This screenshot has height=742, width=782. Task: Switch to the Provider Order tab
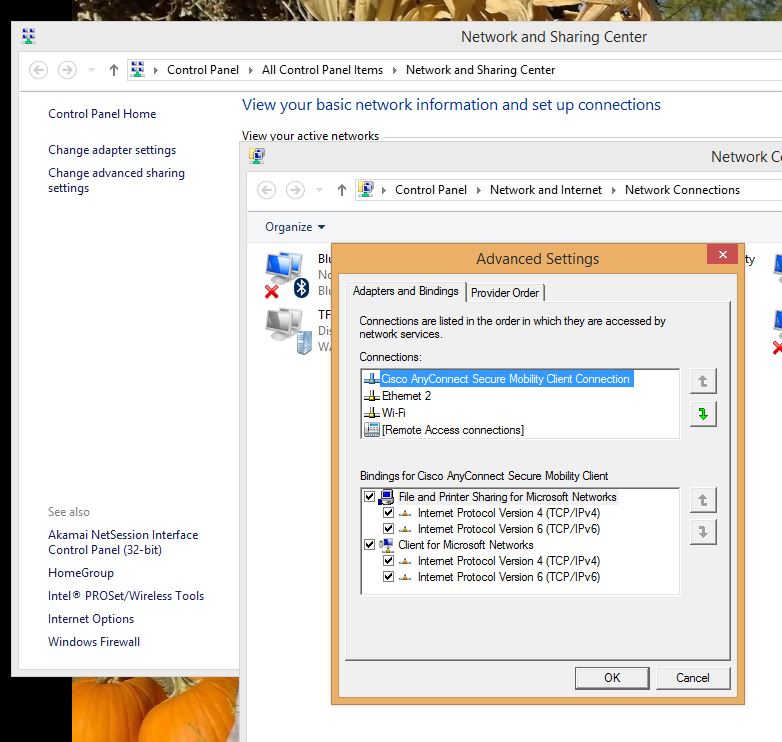(x=505, y=292)
